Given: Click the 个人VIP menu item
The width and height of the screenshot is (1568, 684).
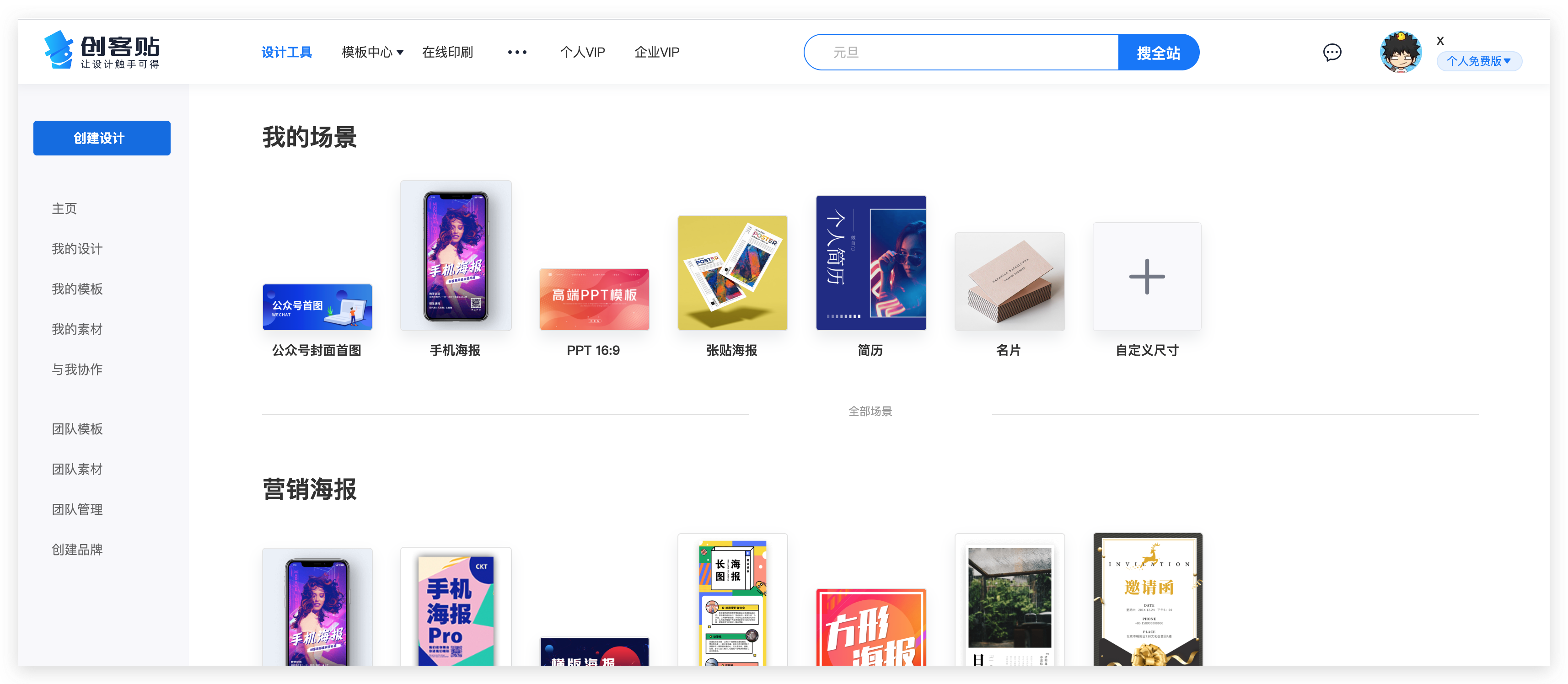Looking at the screenshot, I should click(x=582, y=52).
